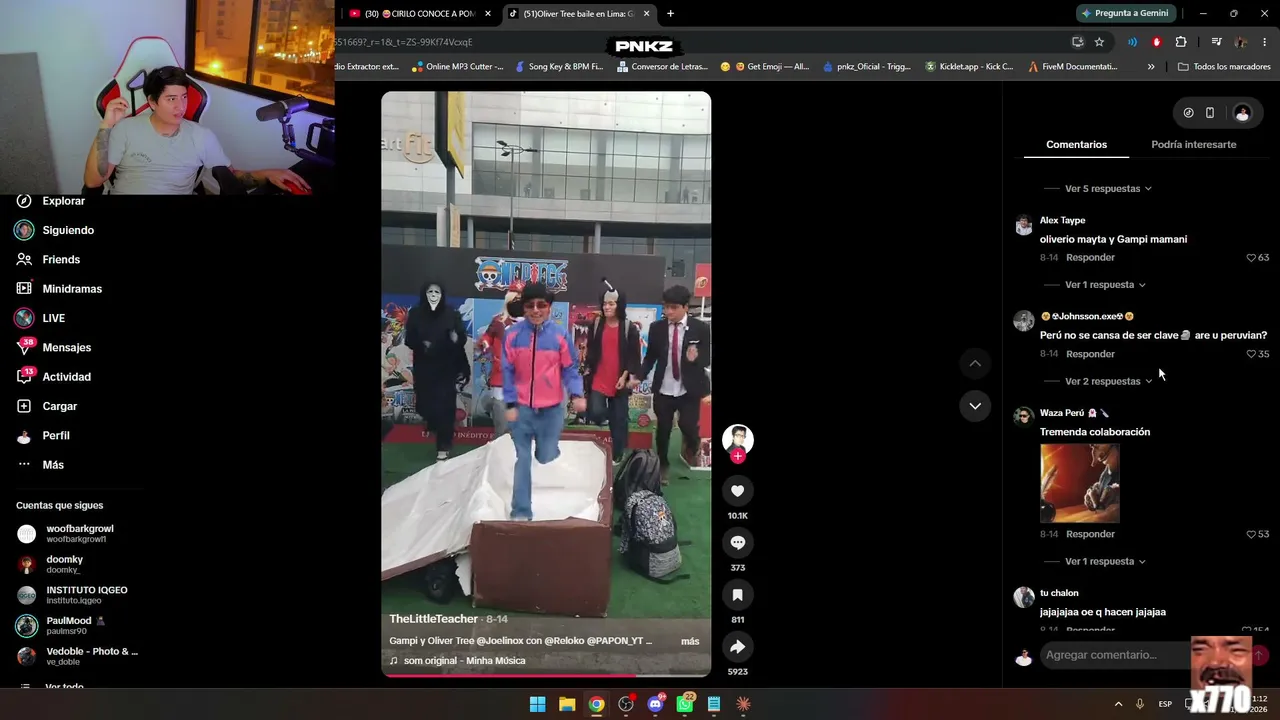The height and width of the screenshot is (720, 1280).
Task: Reply to Alex Taype's comment
Action: point(1090,258)
